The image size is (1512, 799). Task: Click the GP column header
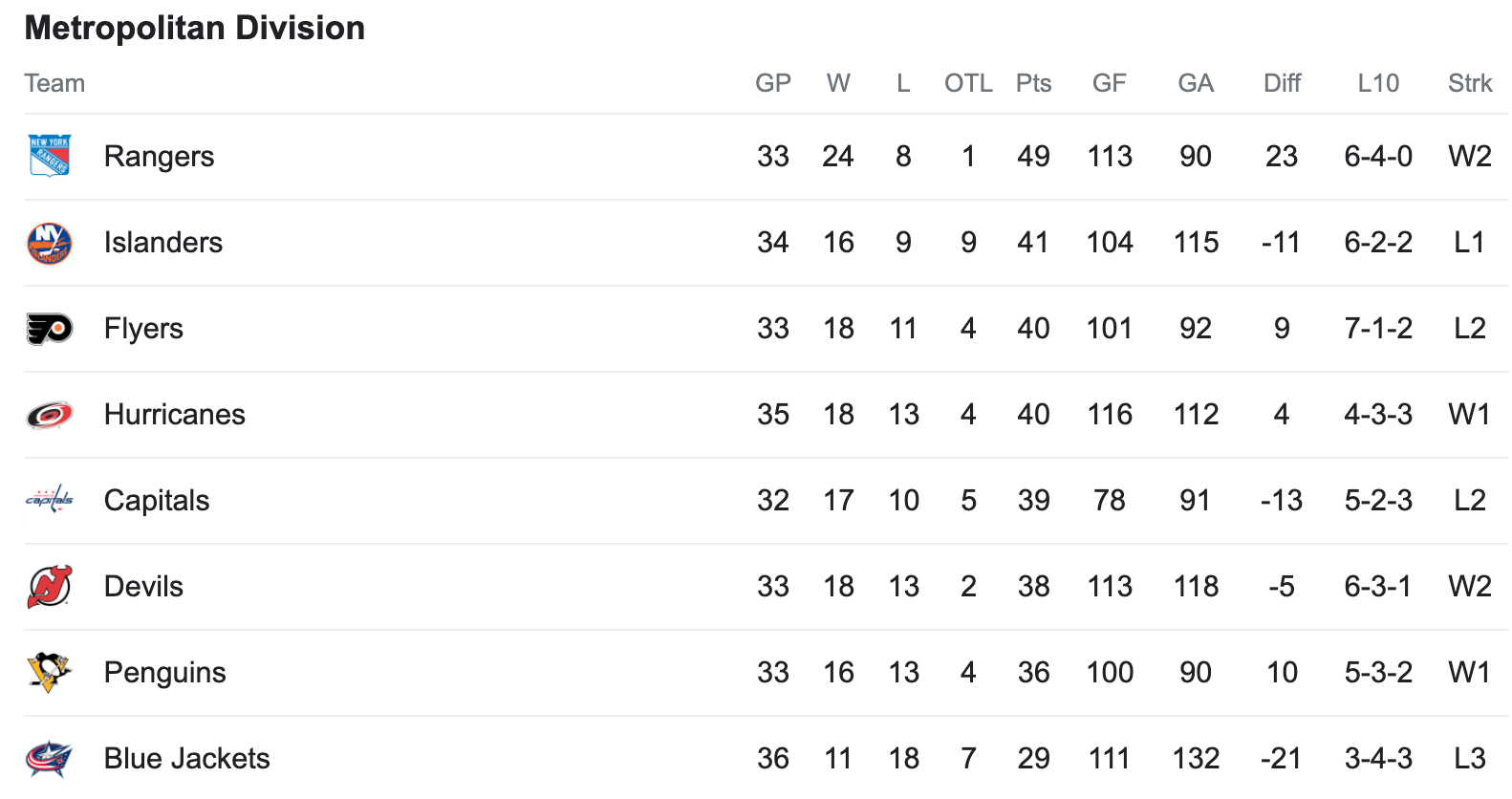tap(772, 83)
